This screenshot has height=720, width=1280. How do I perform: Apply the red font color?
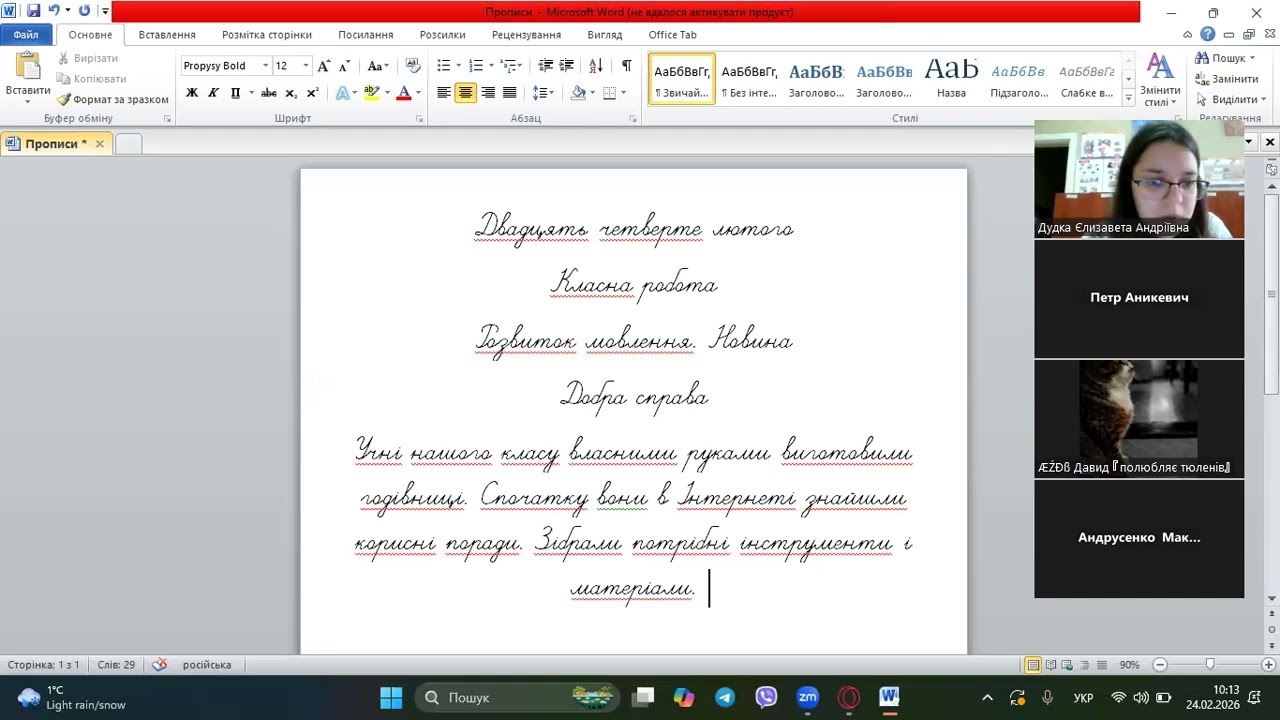click(404, 93)
